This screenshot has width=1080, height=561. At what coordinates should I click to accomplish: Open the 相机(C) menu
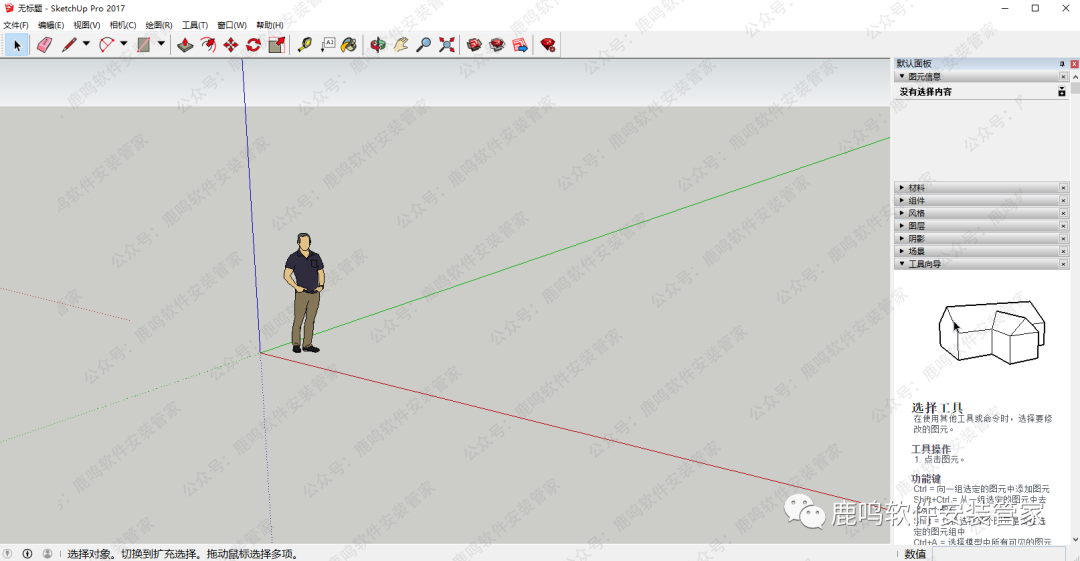123,25
